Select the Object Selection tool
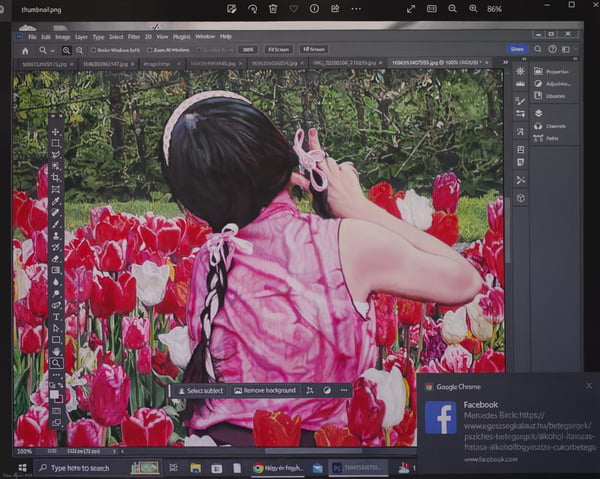 pos(56,166)
